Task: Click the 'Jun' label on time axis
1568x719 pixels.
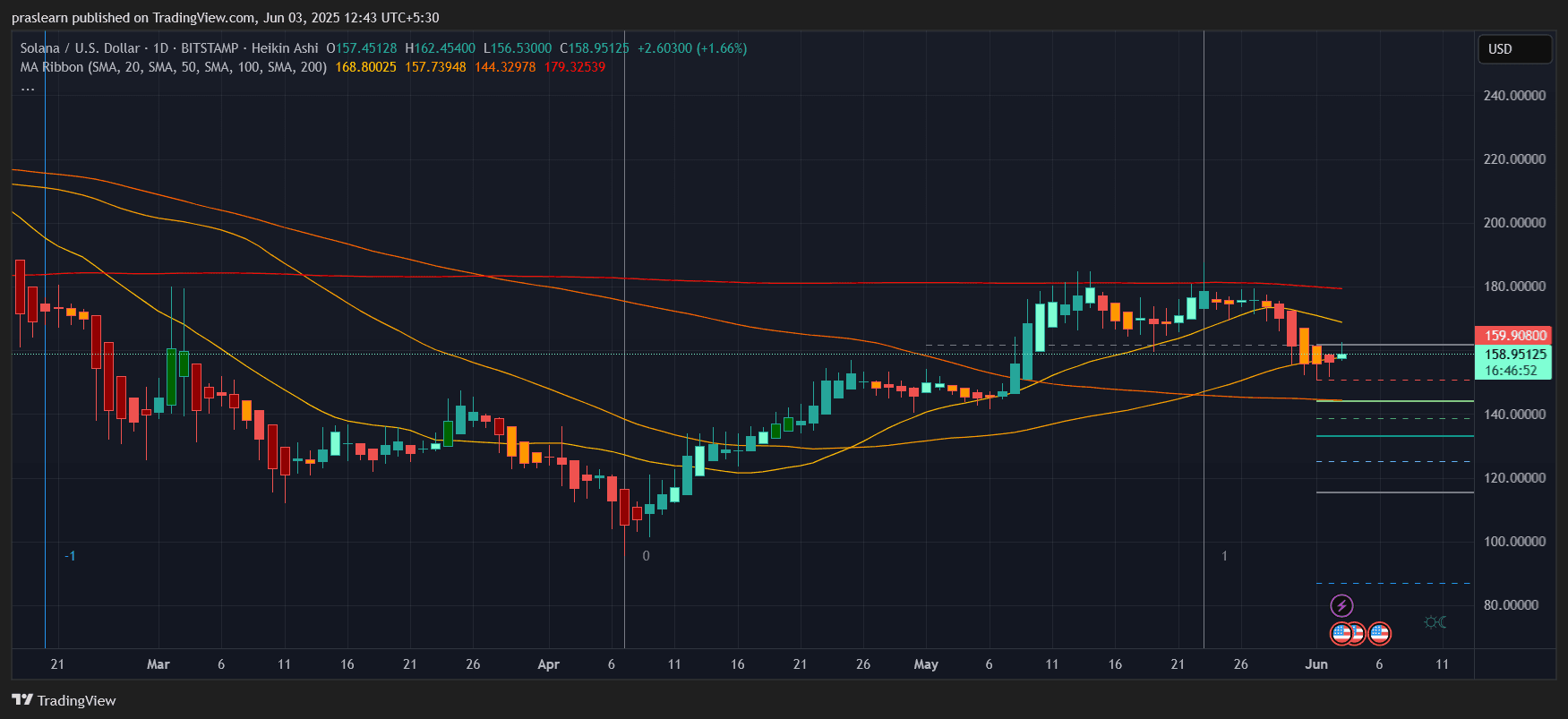Action: click(1315, 664)
